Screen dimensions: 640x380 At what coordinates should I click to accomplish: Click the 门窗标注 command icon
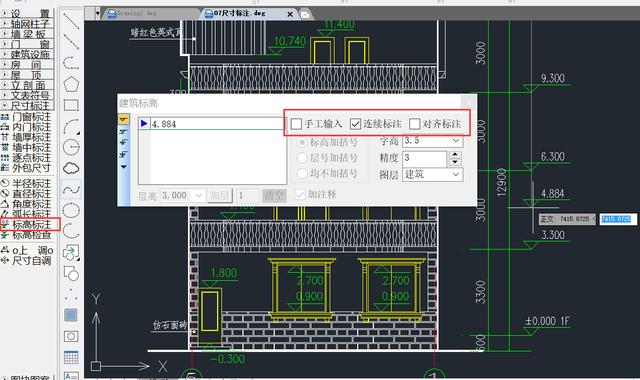tap(5, 117)
